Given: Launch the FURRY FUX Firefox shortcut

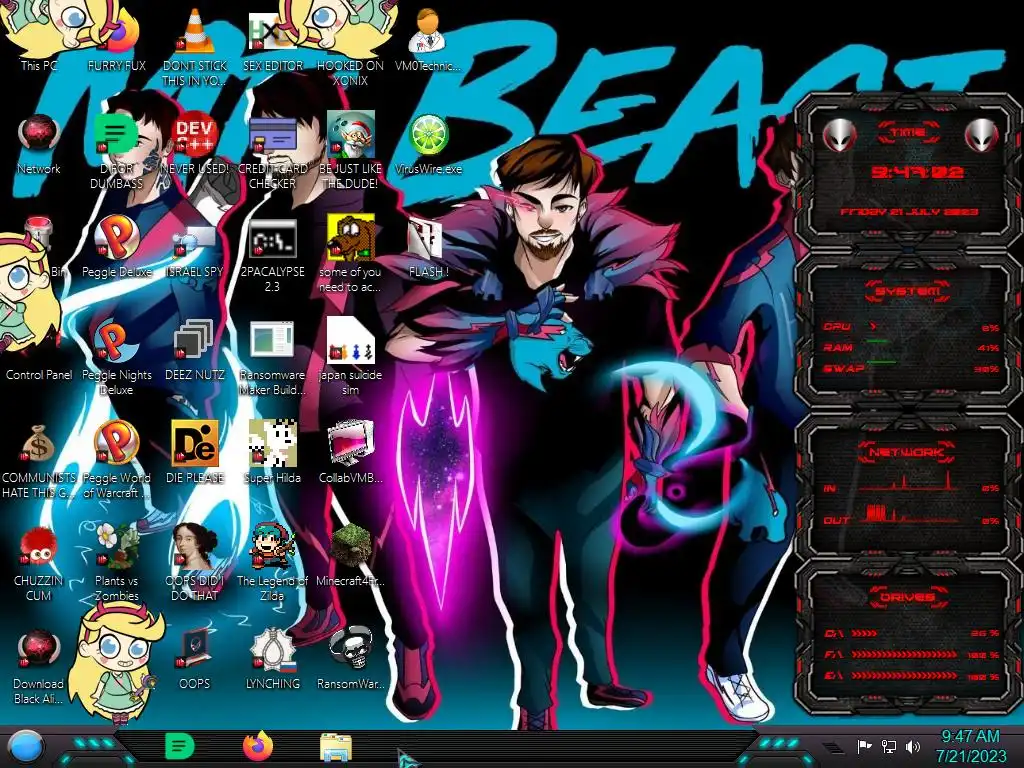Looking at the screenshot, I should click(x=116, y=39).
